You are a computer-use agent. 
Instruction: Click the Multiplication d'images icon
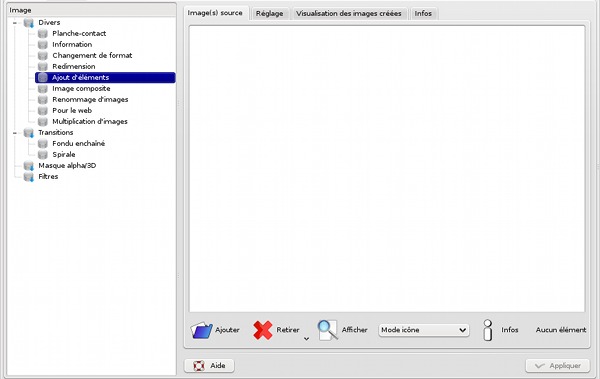click(x=43, y=122)
